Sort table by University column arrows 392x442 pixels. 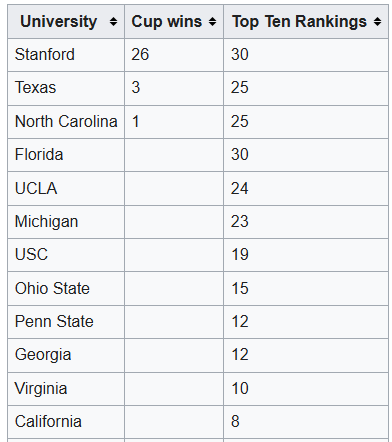pyautogui.click(x=113, y=22)
